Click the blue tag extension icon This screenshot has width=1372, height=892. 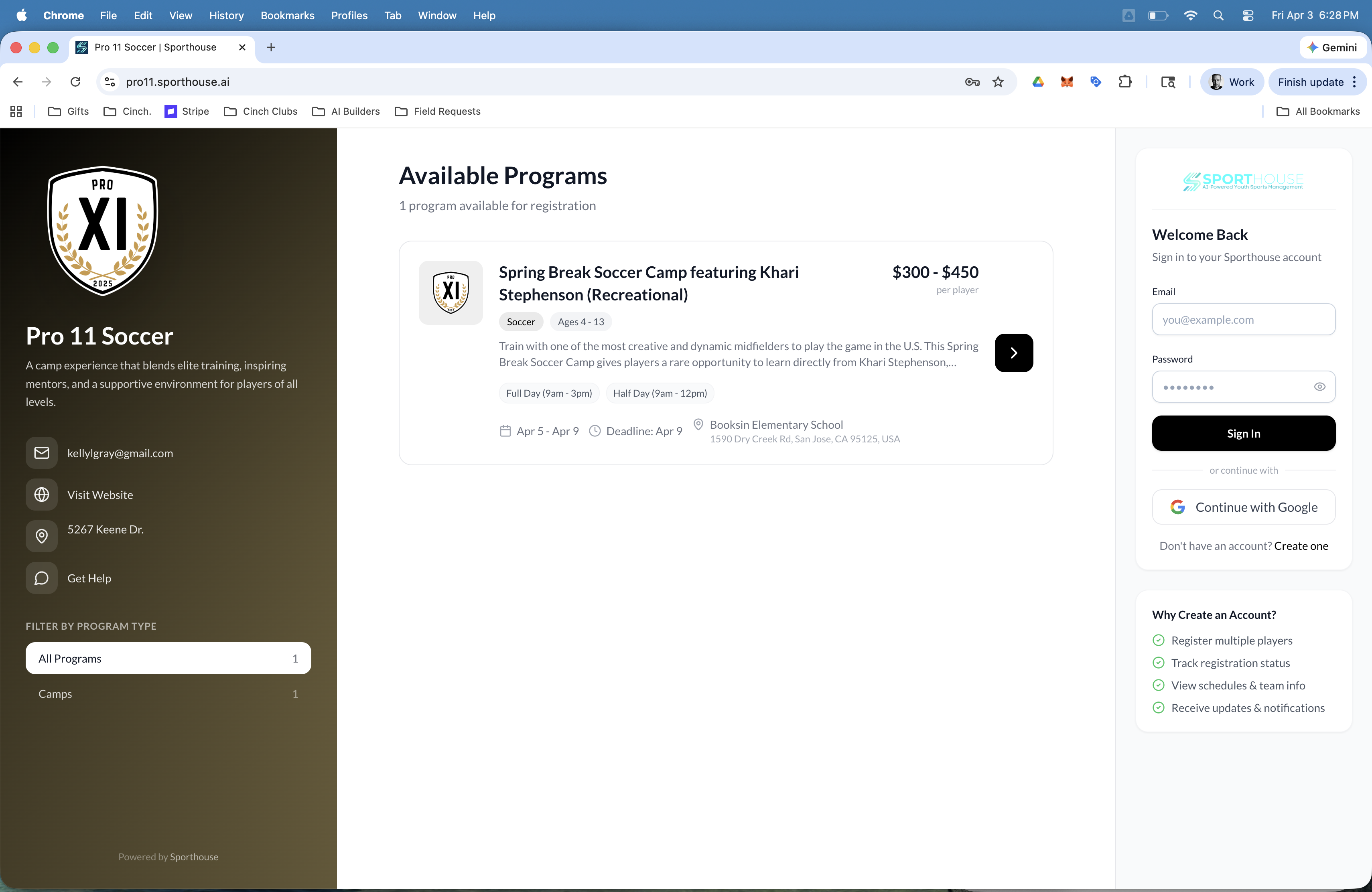[x=1096, y=82]
